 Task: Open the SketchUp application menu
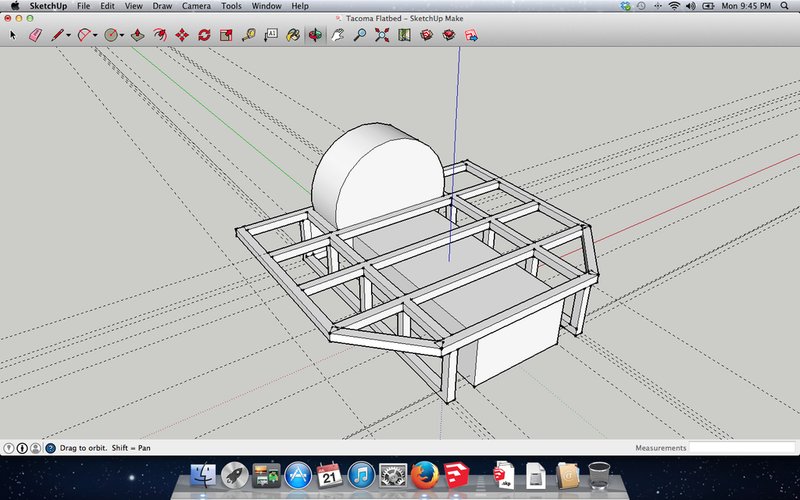pyautogui.click(x=48, y=6)
